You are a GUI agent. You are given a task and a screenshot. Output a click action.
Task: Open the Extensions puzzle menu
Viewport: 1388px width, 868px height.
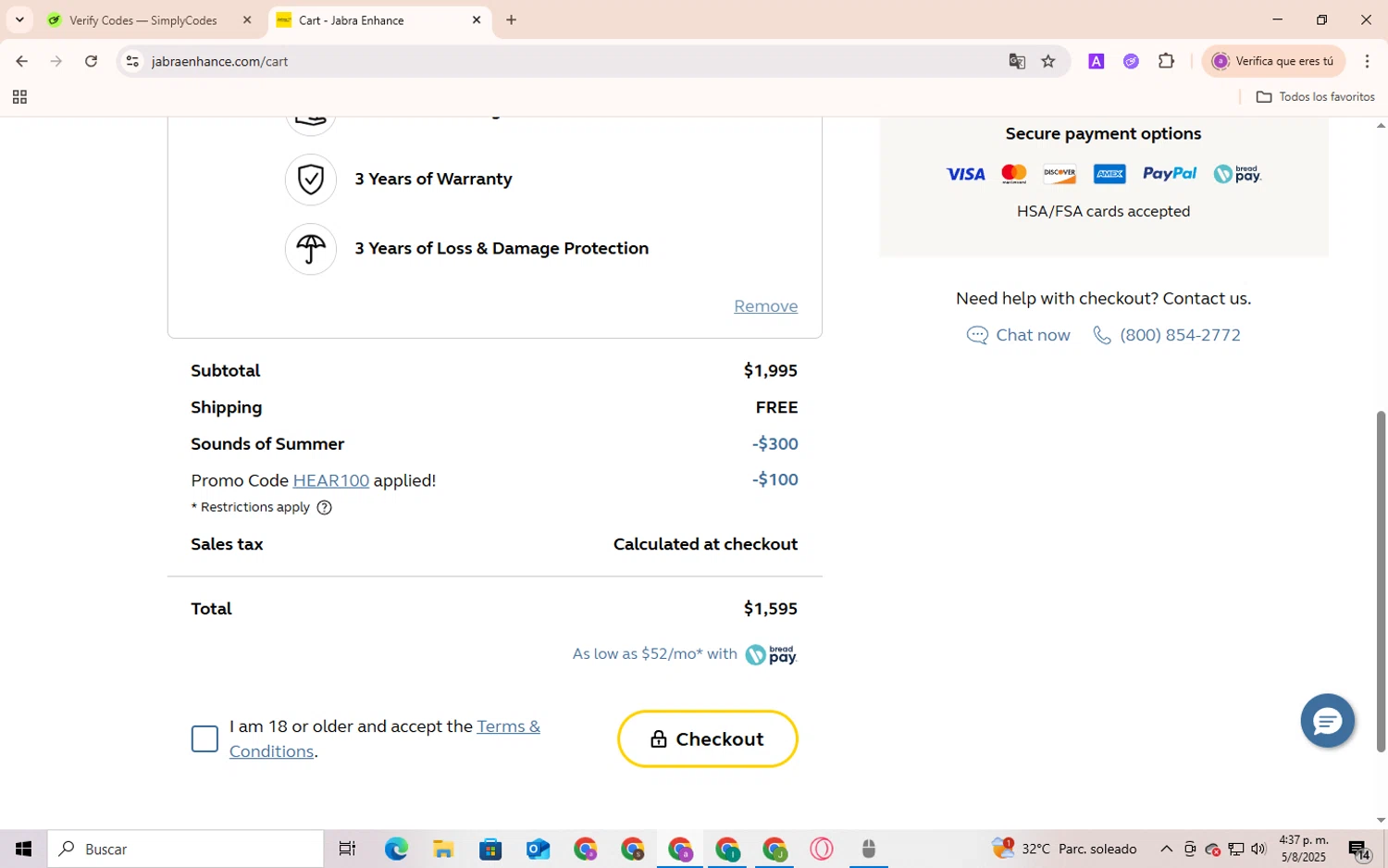(1167, 61)
